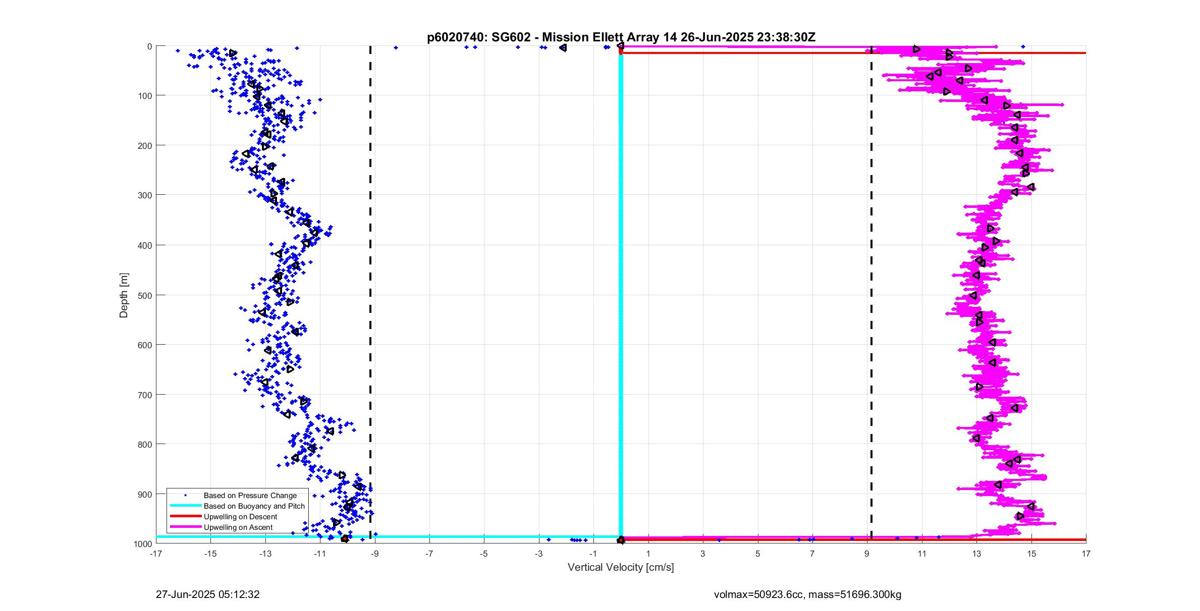Viewport: 1200px width, 611px height.
Task: Click the 'Upwelling on Descent' legend entry
Action: tap(240, 516)
